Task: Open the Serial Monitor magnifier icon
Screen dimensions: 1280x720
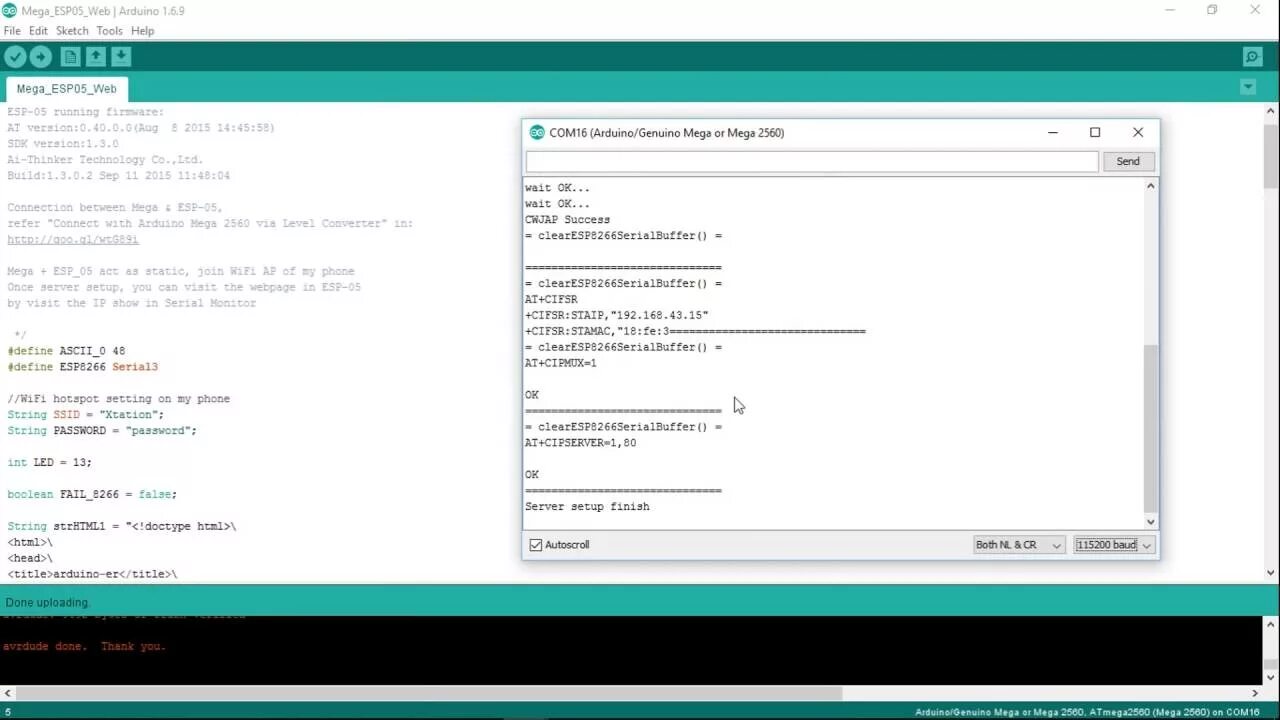Action: point(1251,57)
